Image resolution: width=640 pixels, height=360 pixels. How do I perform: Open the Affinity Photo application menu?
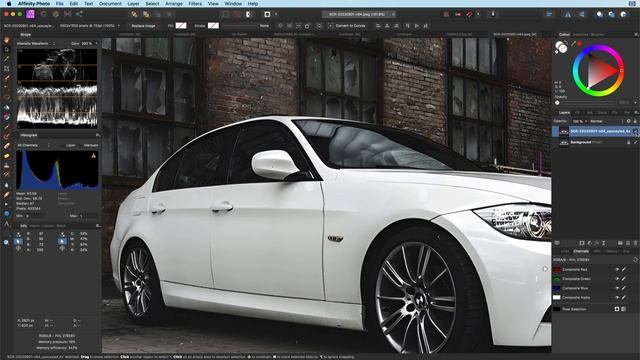point(34,4)
